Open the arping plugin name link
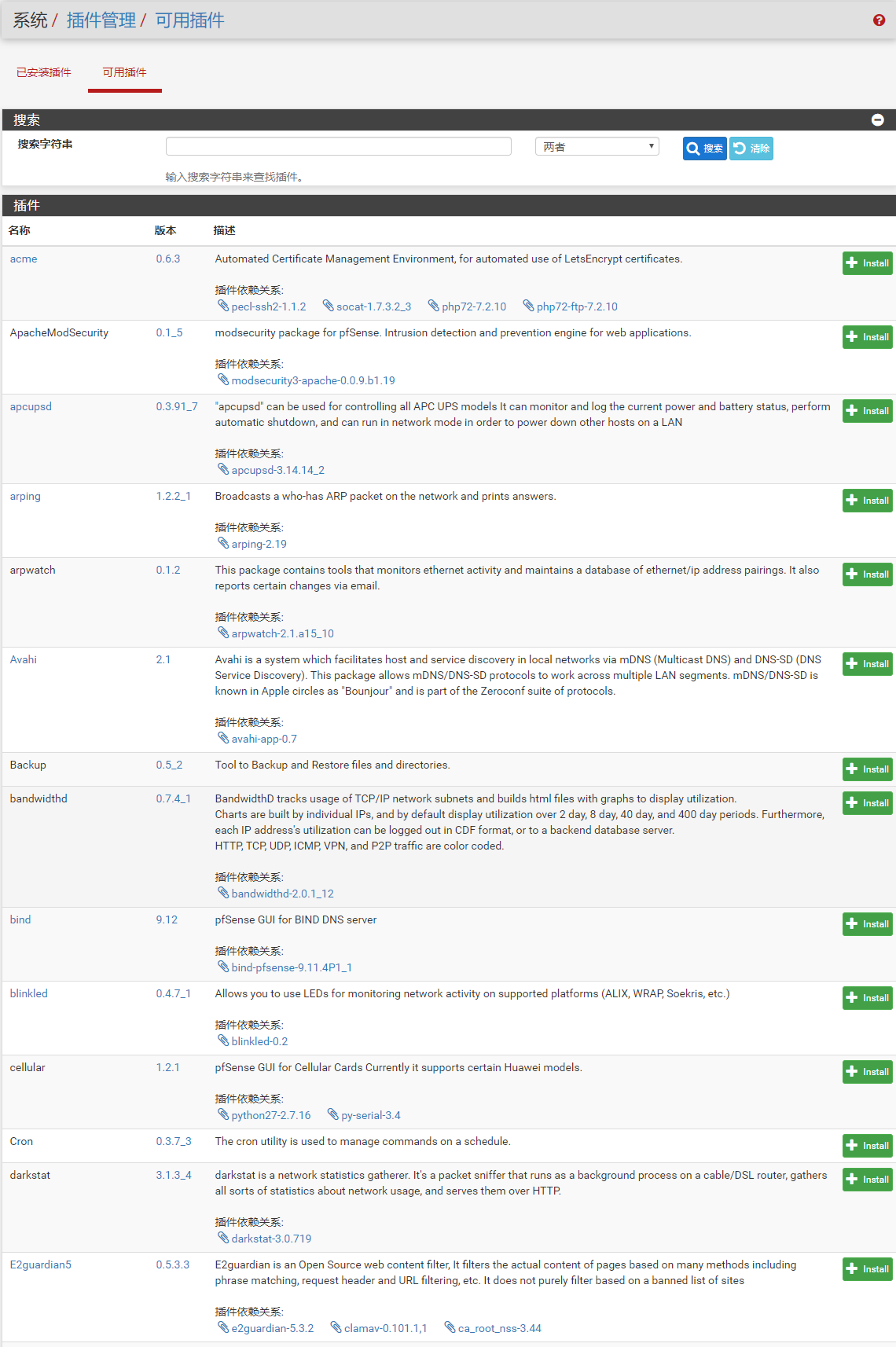This screenshot has width=896, height=1347. 25,496
